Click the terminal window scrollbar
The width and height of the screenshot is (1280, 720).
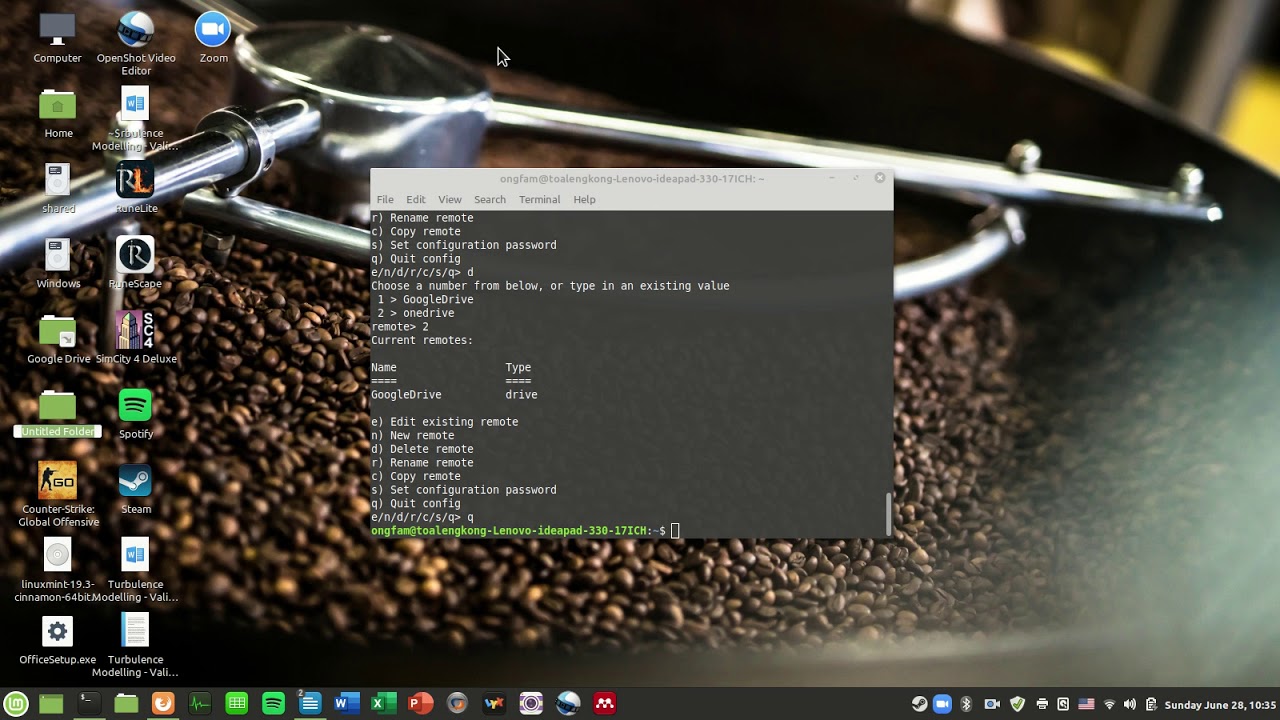coord(888,514)
